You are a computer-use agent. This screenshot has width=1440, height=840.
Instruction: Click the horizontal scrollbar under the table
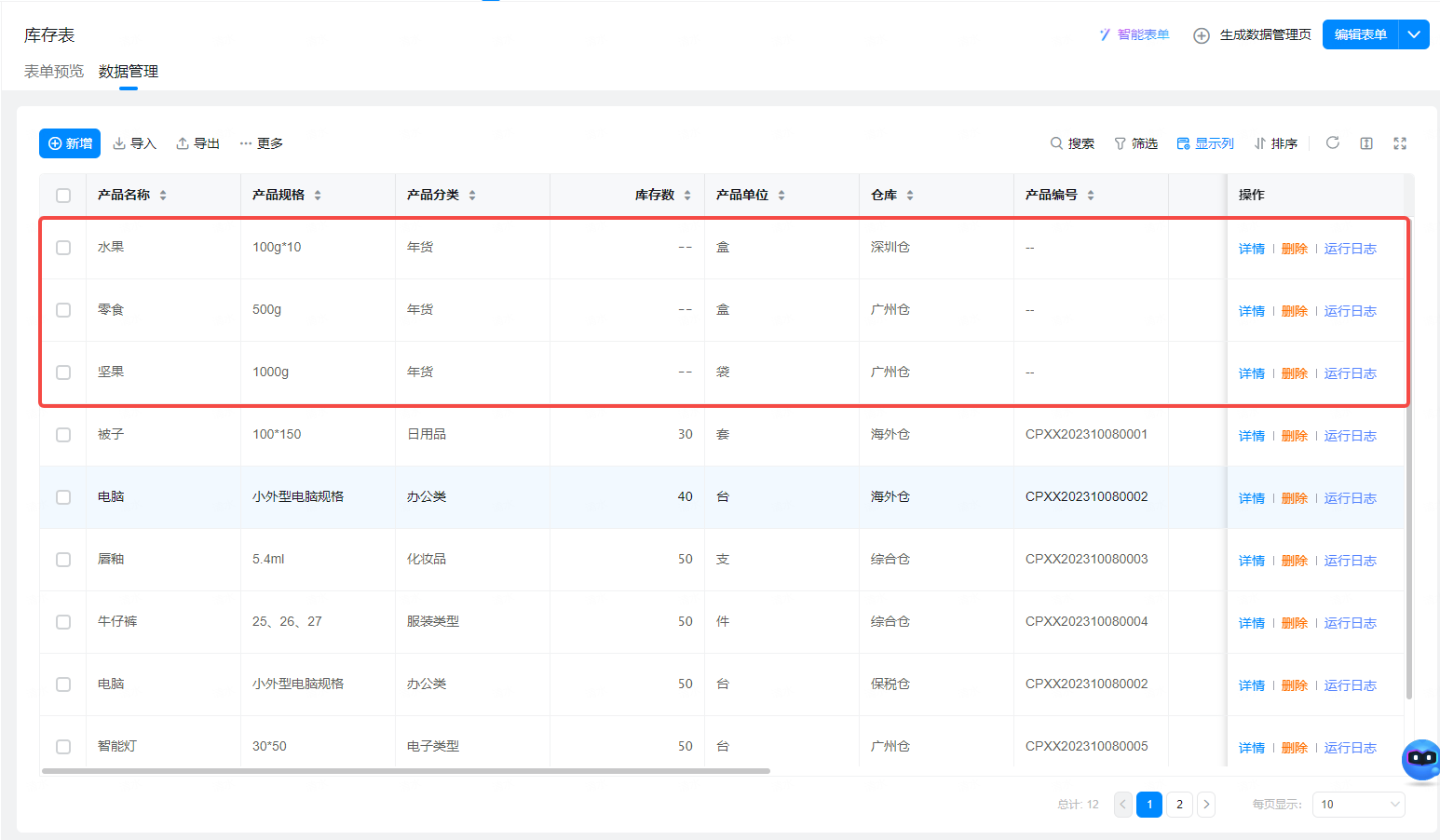click(406, 771)
